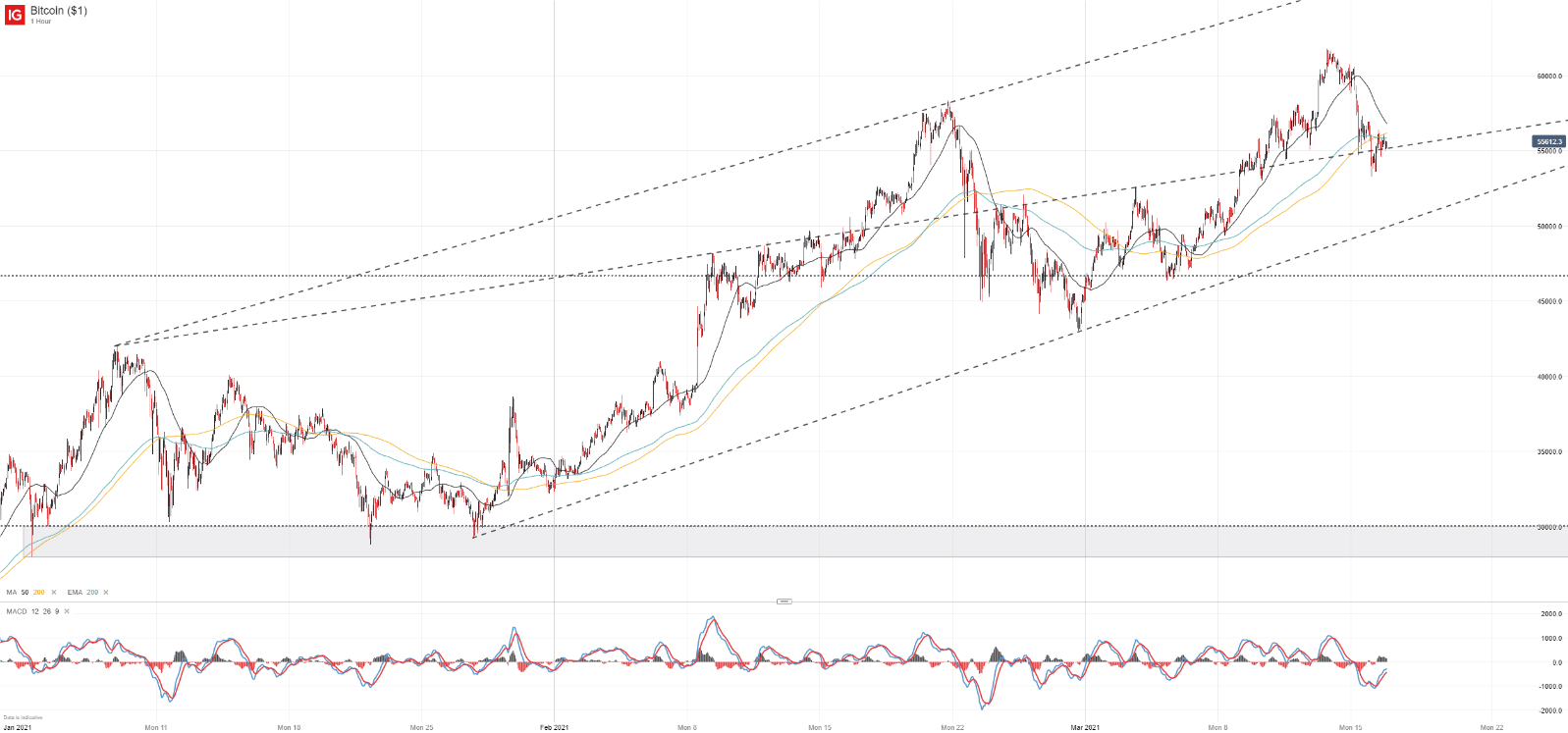Click the Mon 22 label following Mar 2021
The height and width of the screenshot is (733, 1568).
1492,727
